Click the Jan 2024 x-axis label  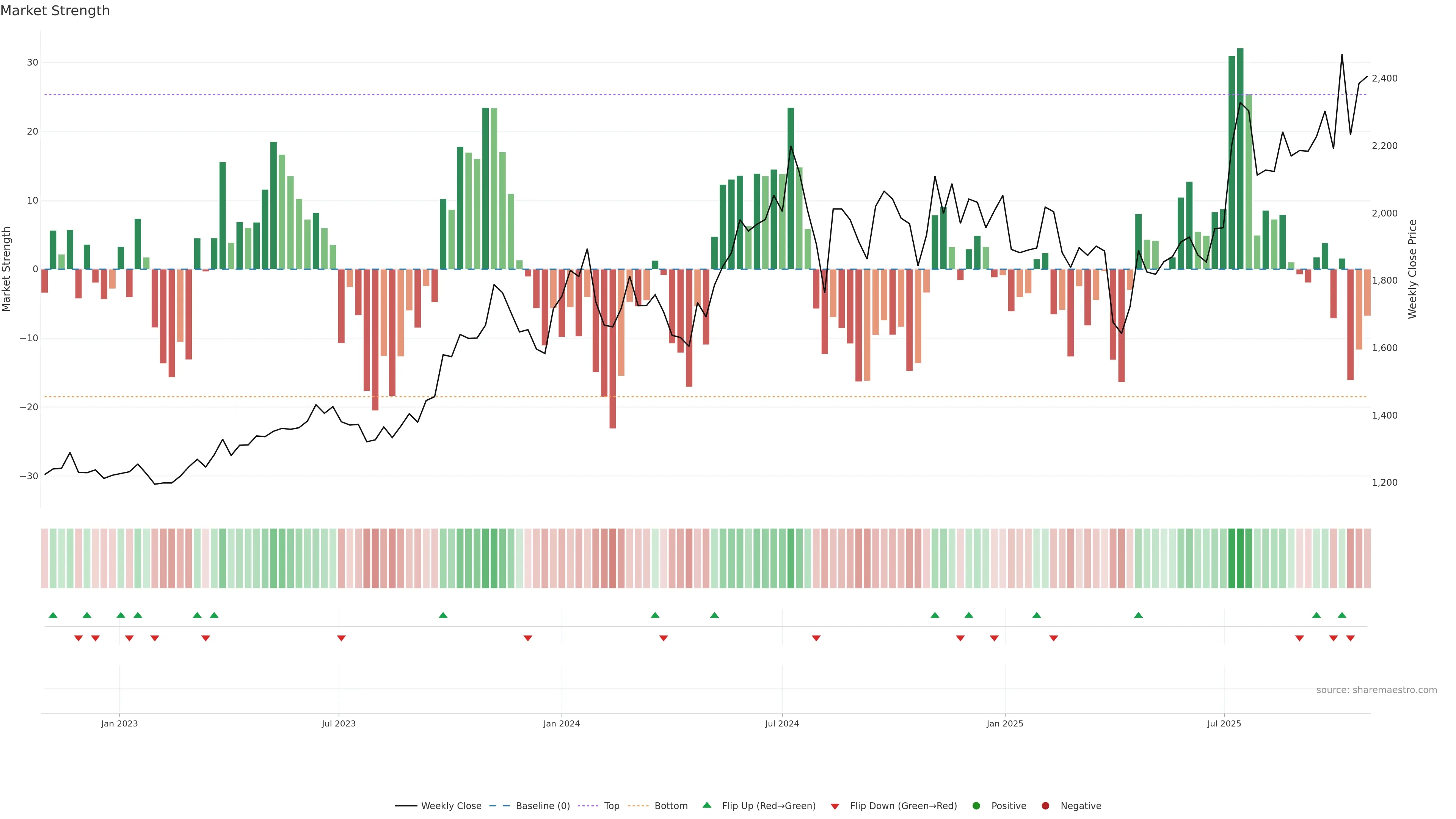(561, 723)
